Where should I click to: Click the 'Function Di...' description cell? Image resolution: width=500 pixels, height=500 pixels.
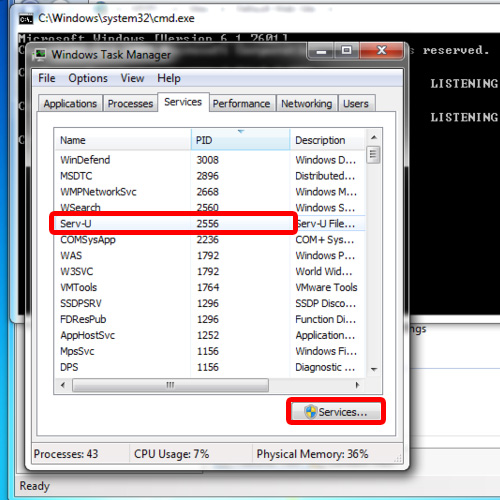(326, 319)
